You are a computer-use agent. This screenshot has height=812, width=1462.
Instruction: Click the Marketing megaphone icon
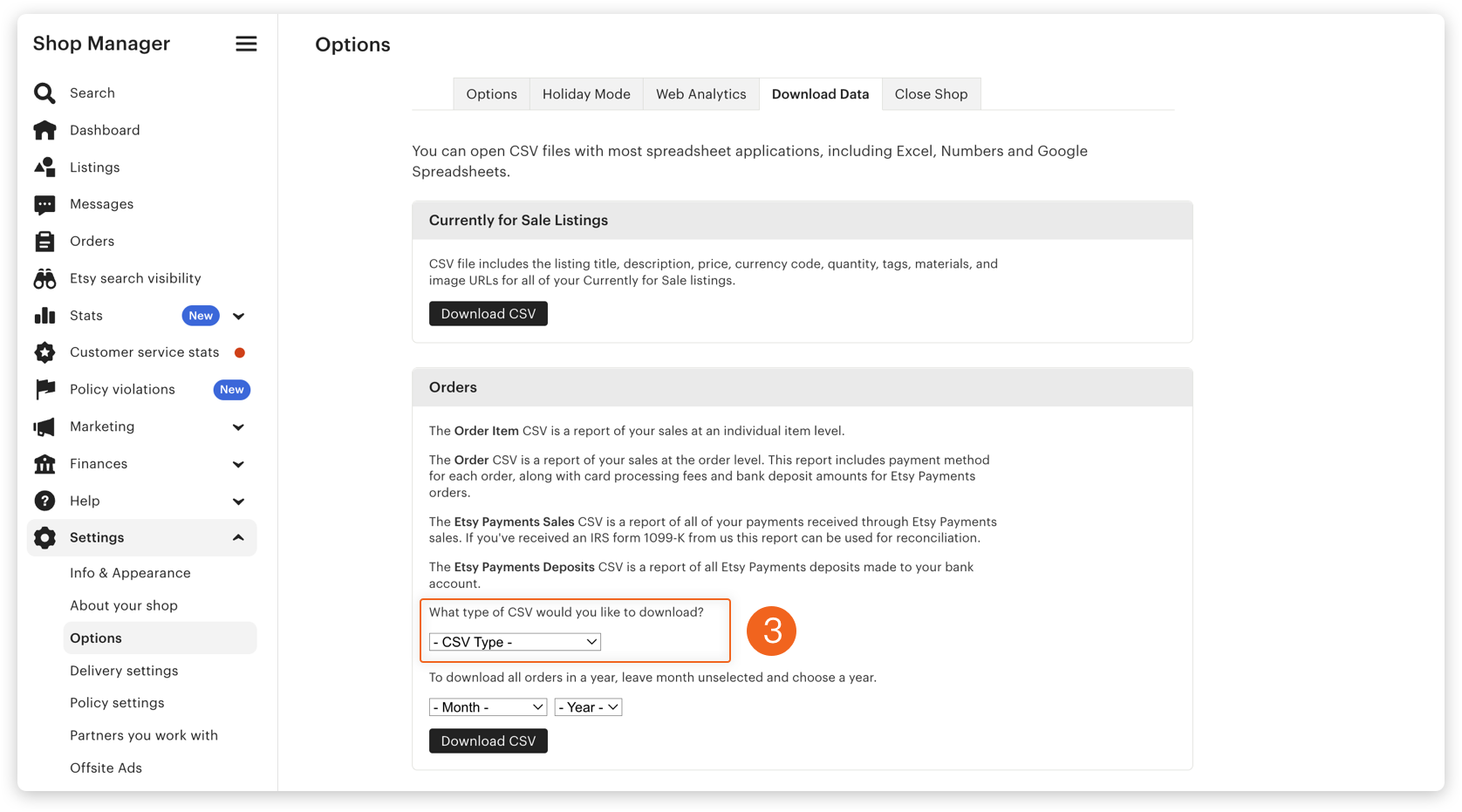(x=44, y=426)
